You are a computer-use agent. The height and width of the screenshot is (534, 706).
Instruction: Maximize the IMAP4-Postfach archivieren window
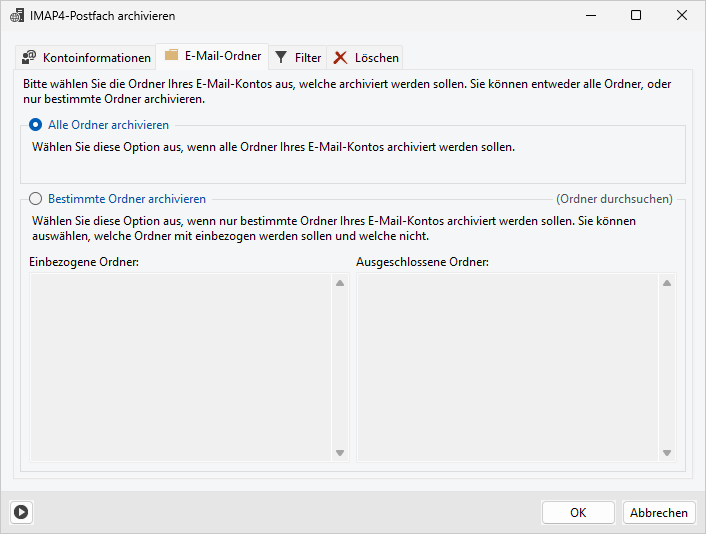coord(636,16)
